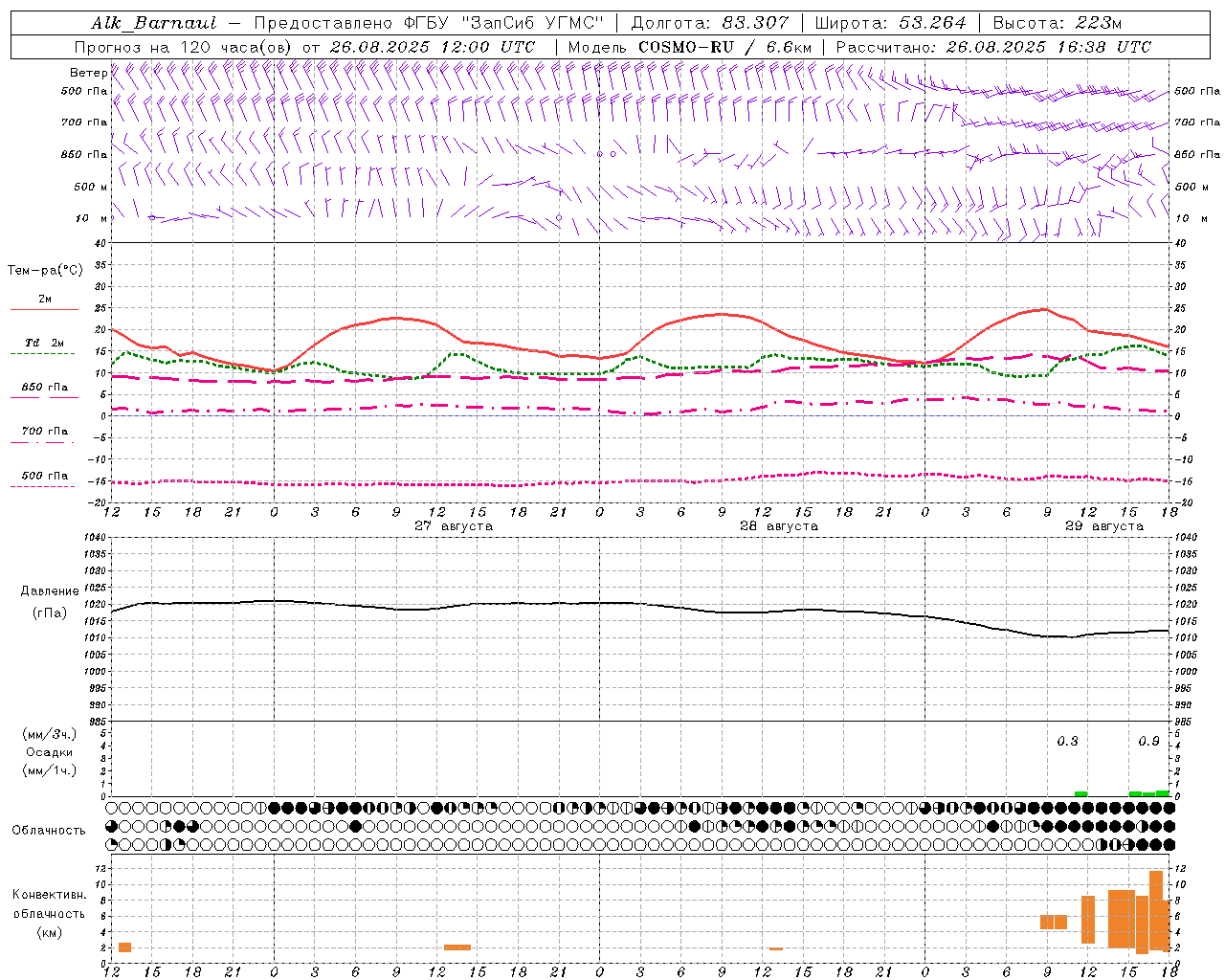1225x980 pixels.
Task: Click the Давление pressure panel label
Action: pyautogui.click(x=50, y=591)
